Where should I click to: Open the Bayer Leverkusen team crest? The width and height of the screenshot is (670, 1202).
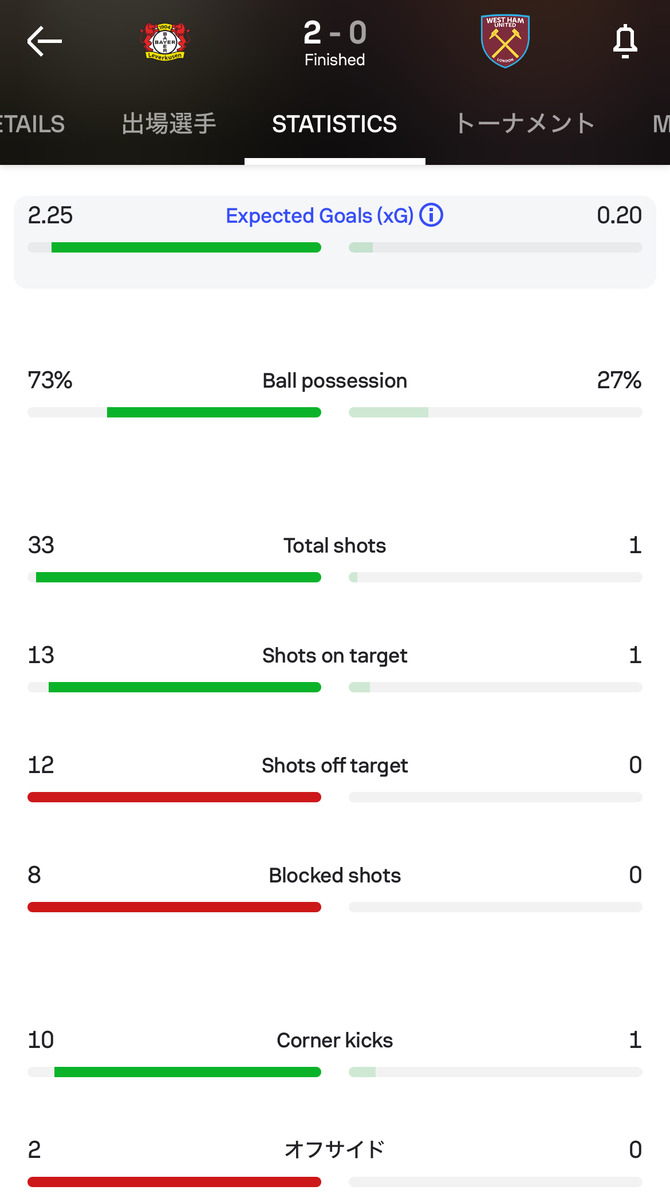point(165,41)
